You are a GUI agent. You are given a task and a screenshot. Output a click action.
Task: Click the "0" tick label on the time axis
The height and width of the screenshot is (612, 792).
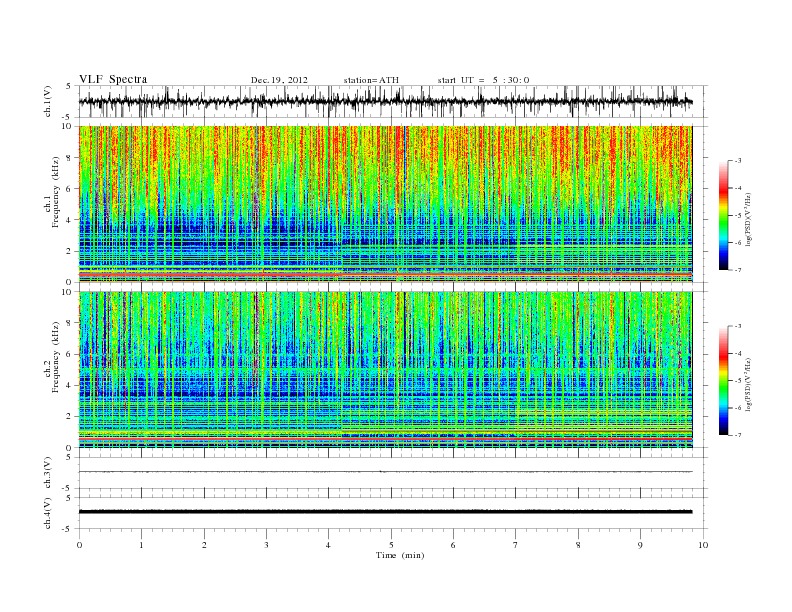(x=79, y=545)
